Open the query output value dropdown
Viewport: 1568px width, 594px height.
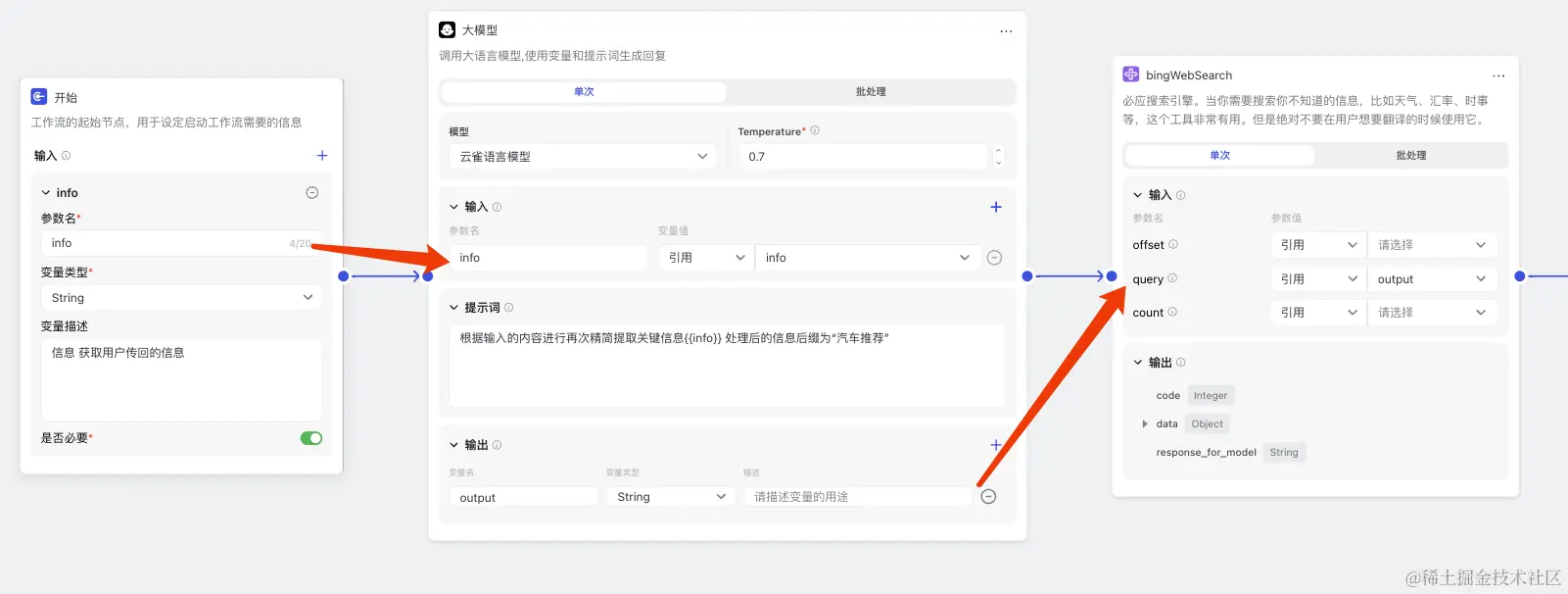(x=1432, y=279)
